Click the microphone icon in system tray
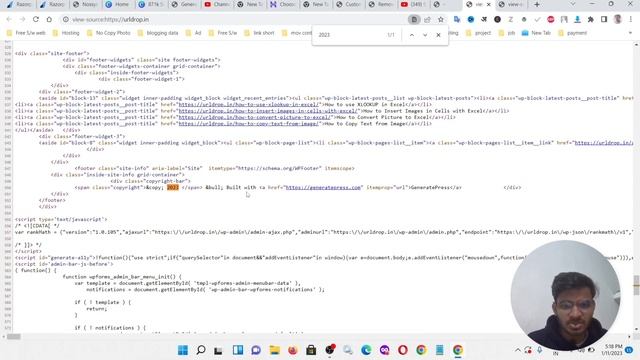This screenshot has width=640, height=360. pyautogui.click(x=540, y=350)
